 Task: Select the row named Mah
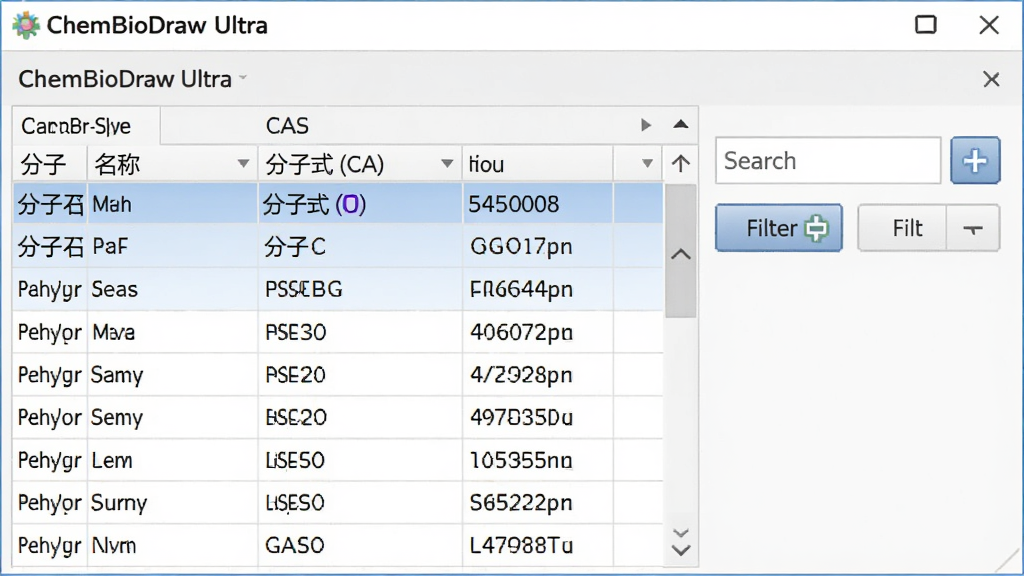tap(338, 204)
